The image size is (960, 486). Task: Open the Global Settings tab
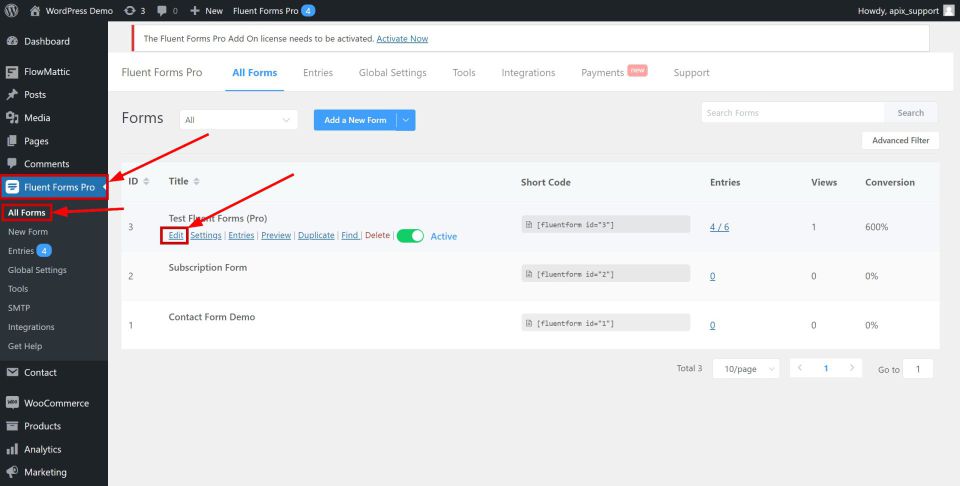coord(392,73)
